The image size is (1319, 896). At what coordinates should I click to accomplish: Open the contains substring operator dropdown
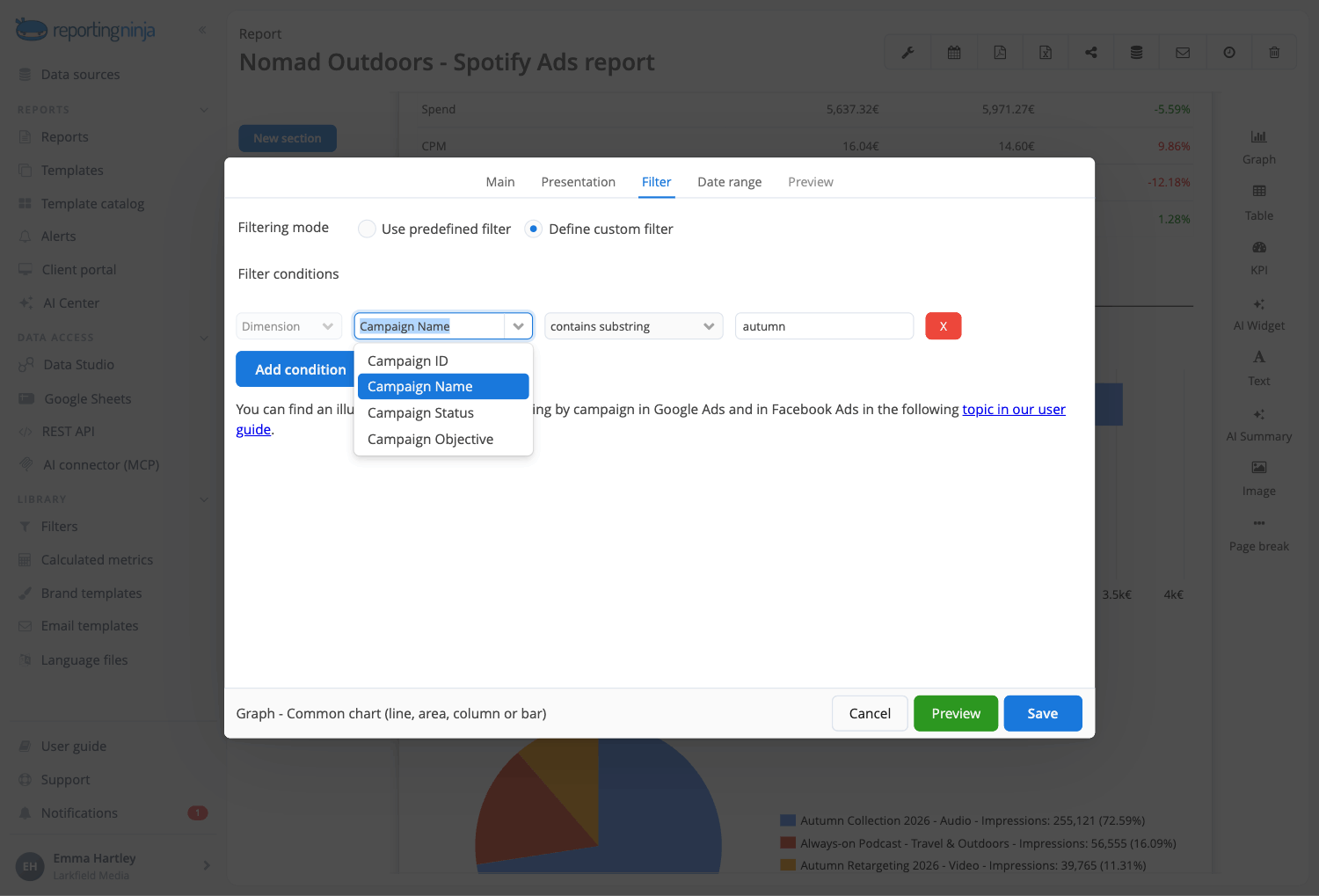[x=633, y=326]
